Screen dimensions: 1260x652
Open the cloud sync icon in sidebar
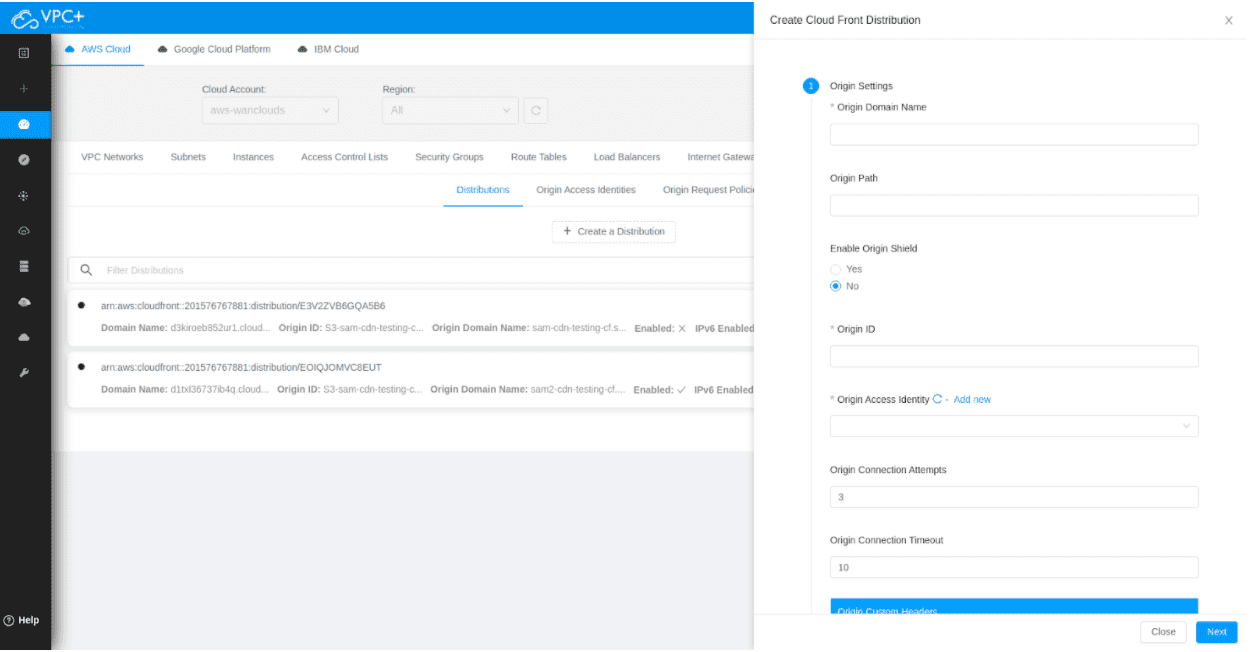click(24, 231)
